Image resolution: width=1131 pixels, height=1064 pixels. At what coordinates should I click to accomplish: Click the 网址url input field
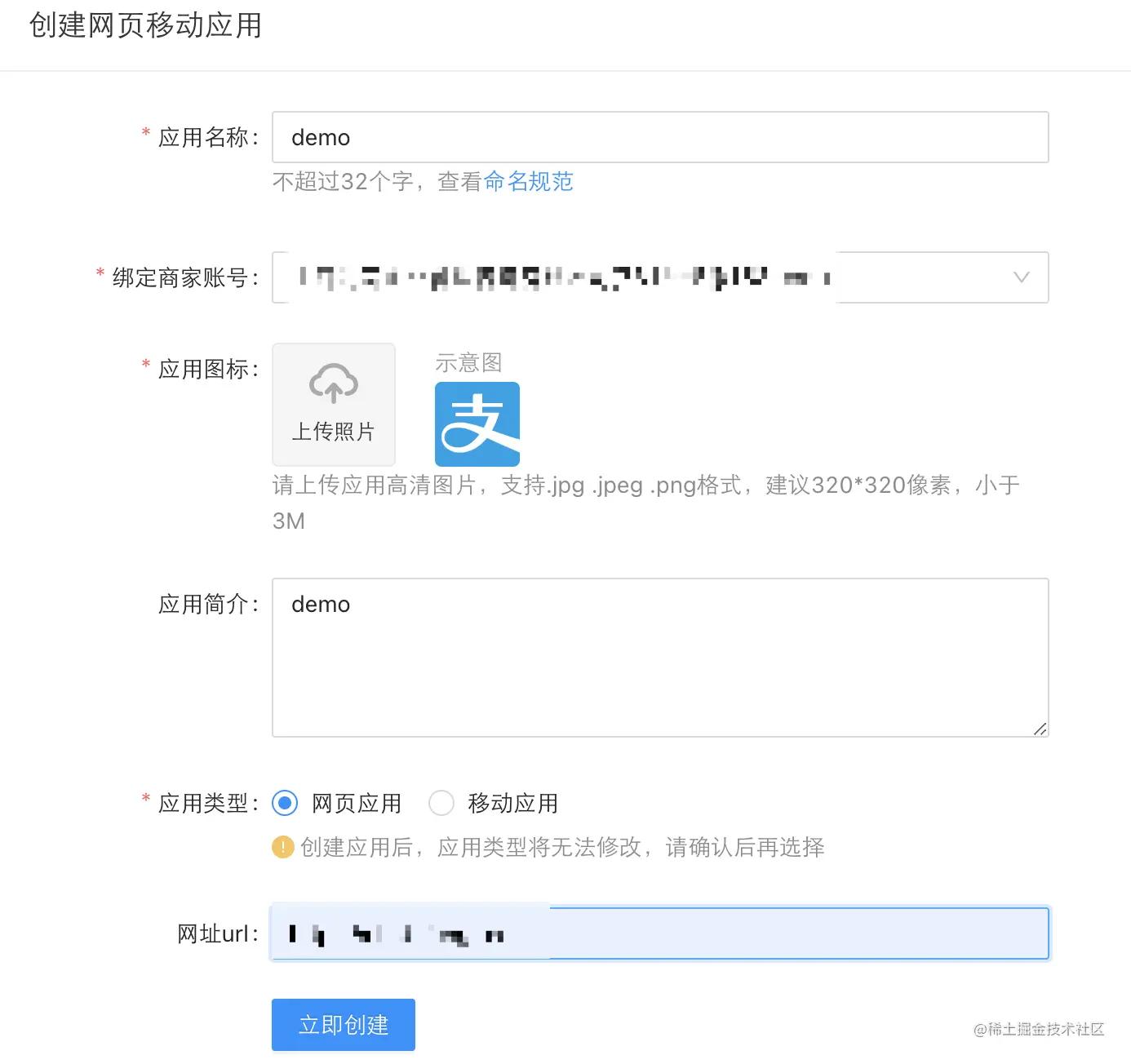[659, 933]
